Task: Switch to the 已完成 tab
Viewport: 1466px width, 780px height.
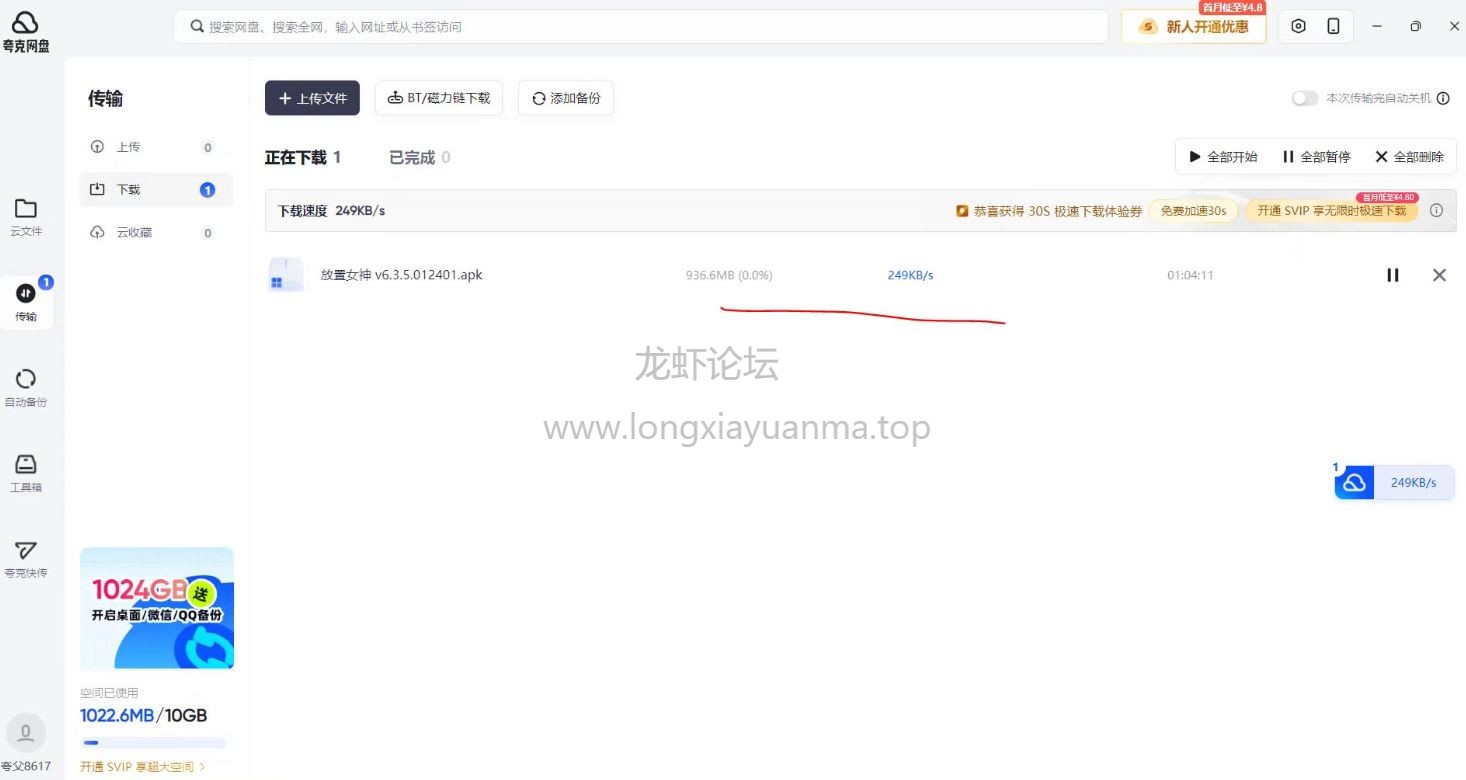Action: point(420,157)
